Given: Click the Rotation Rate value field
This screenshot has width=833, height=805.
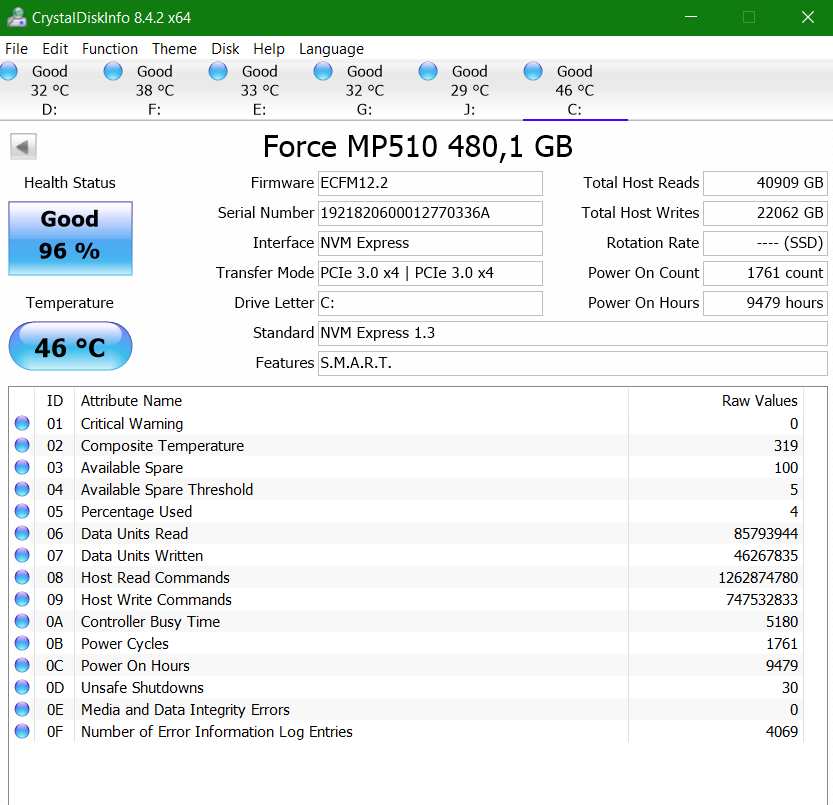Looking at the screenshot, I should click(765, 243).
